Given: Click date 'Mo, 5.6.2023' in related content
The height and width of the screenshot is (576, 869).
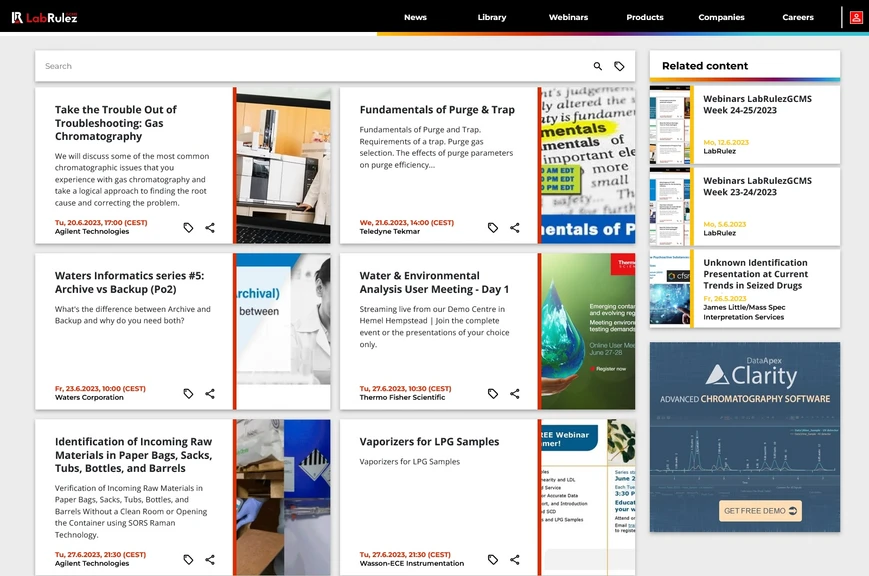Looking at the screenshot, I should (725, 225).
